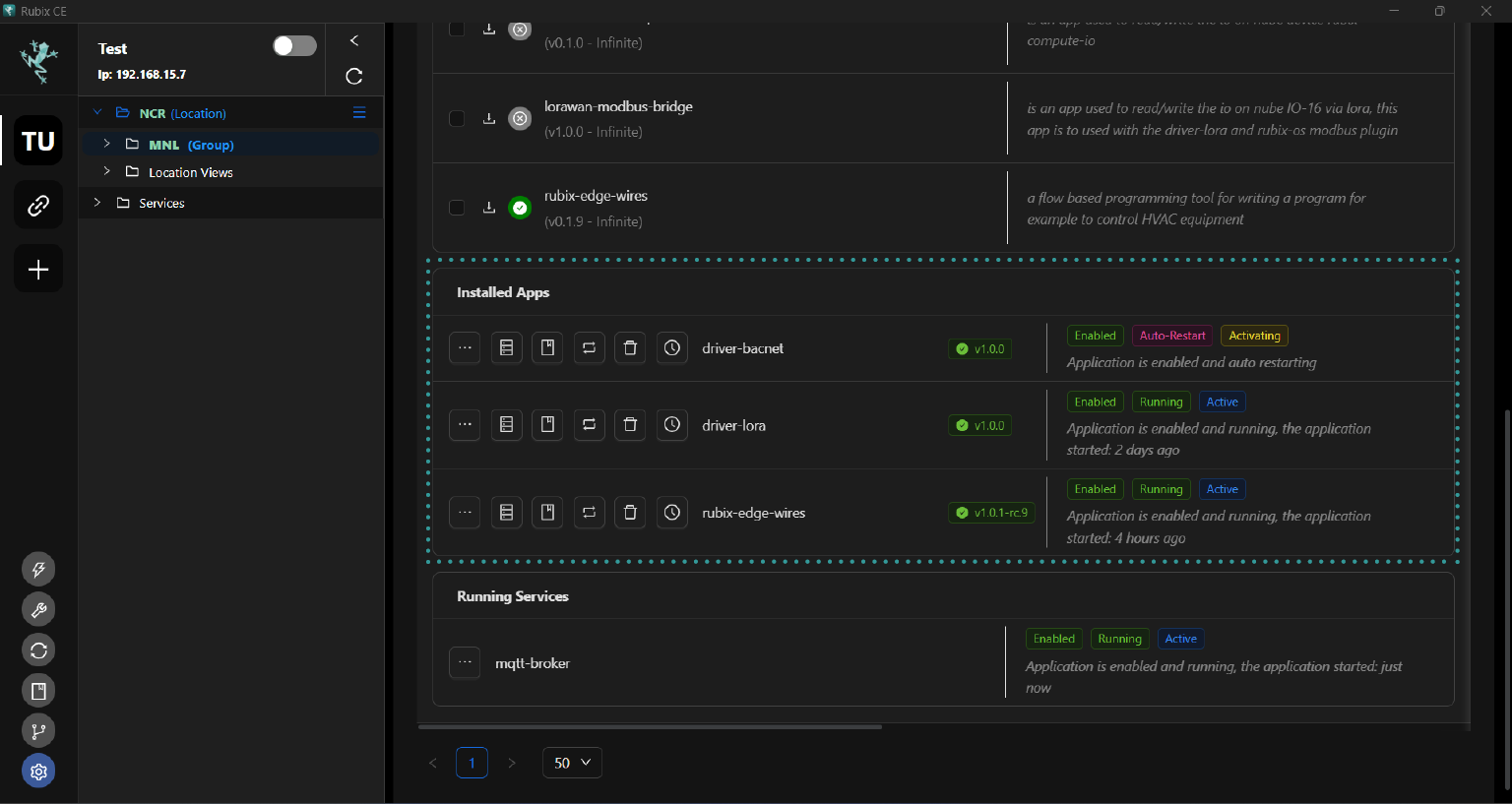
Task: Check the checkbox for the v0.1.0 app
Action: coord(457,29)
